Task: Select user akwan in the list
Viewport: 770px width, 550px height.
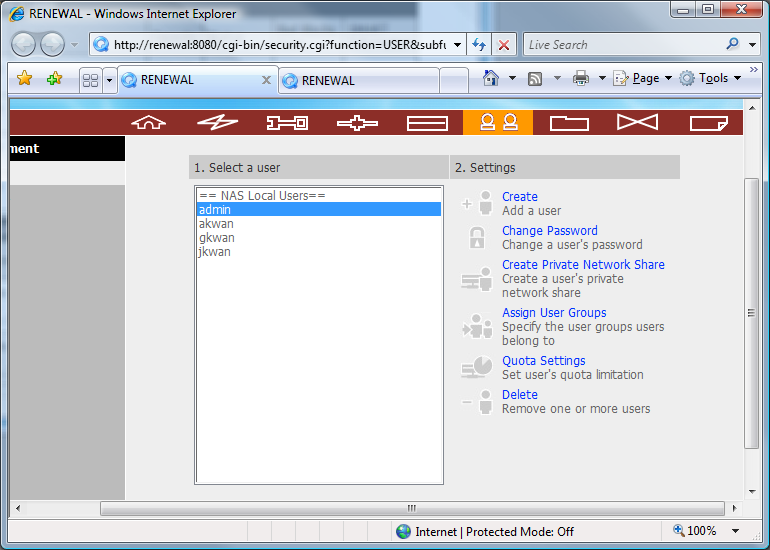Action: 217,224
